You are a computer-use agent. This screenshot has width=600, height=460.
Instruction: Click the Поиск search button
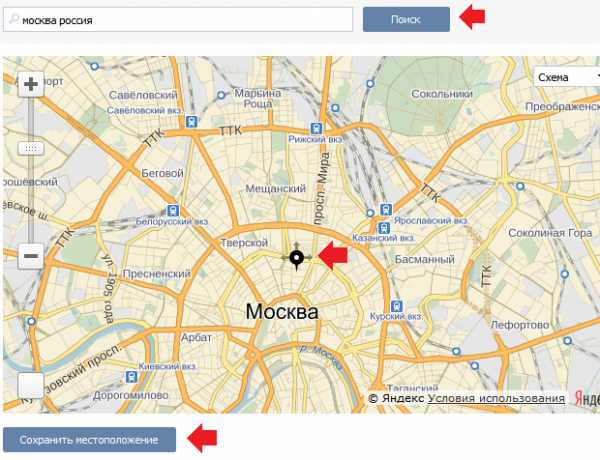406,20
